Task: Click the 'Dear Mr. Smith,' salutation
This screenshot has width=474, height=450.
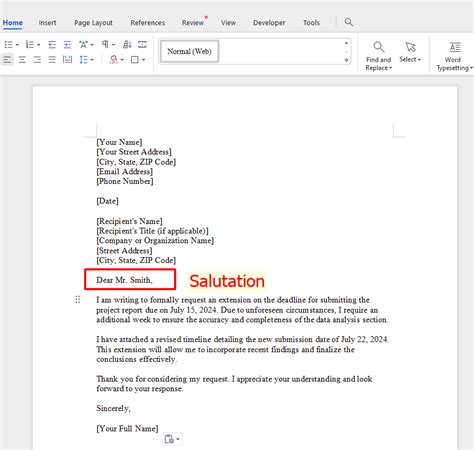Action: (x=124, y=280)
